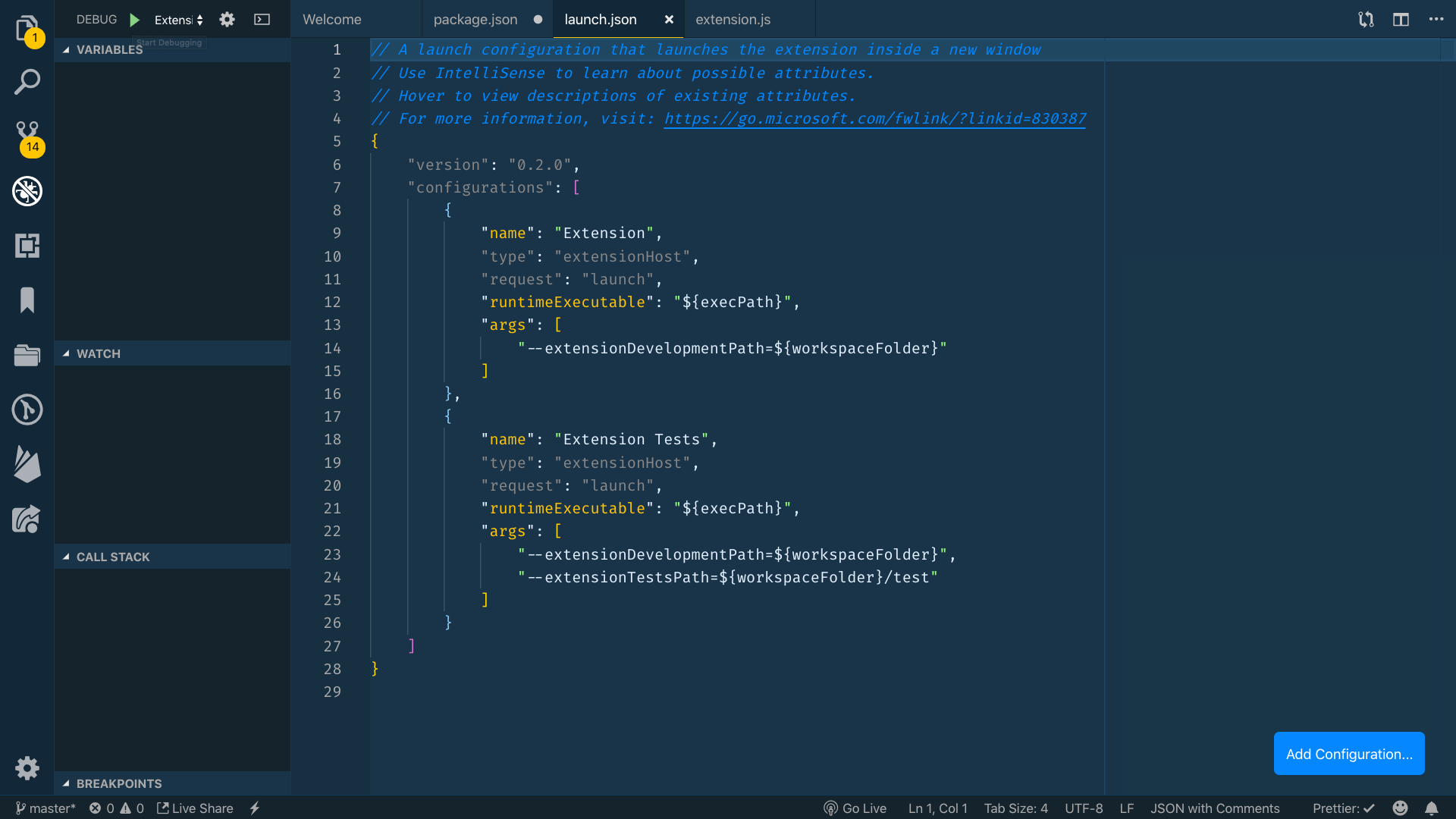Start debugging with the green play button

[135, 20]
